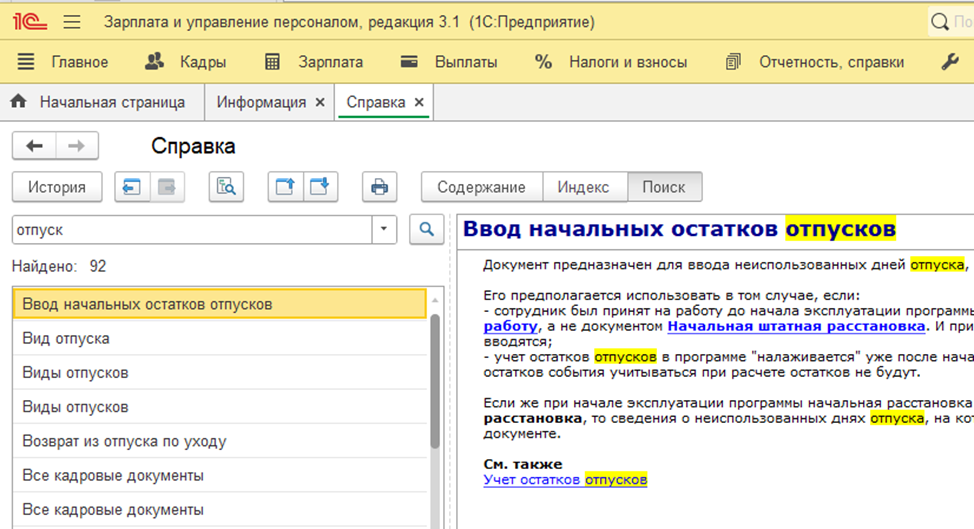Click the percent icon for Налоги и взносы
The image size is (974, 529).
(544, 61)
